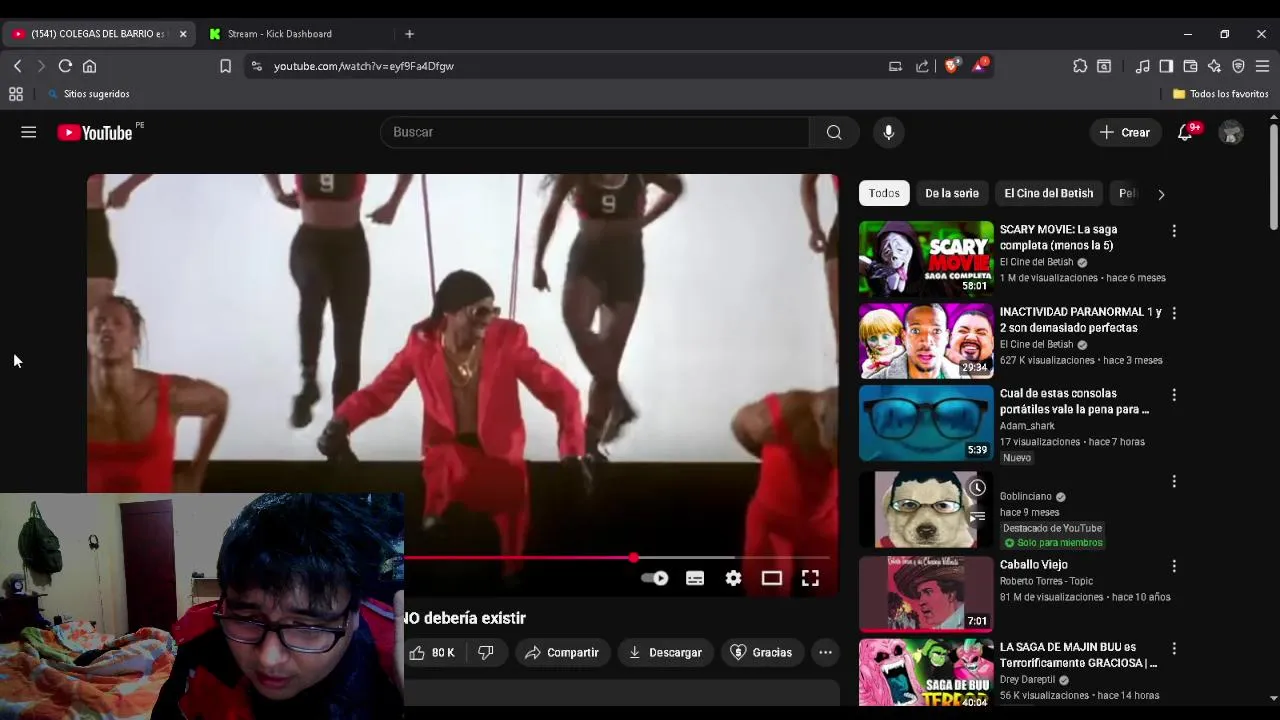This screenshot has width=1280, height=720.
Task: Open the player settings gear
Action: [x=733, y=578]
